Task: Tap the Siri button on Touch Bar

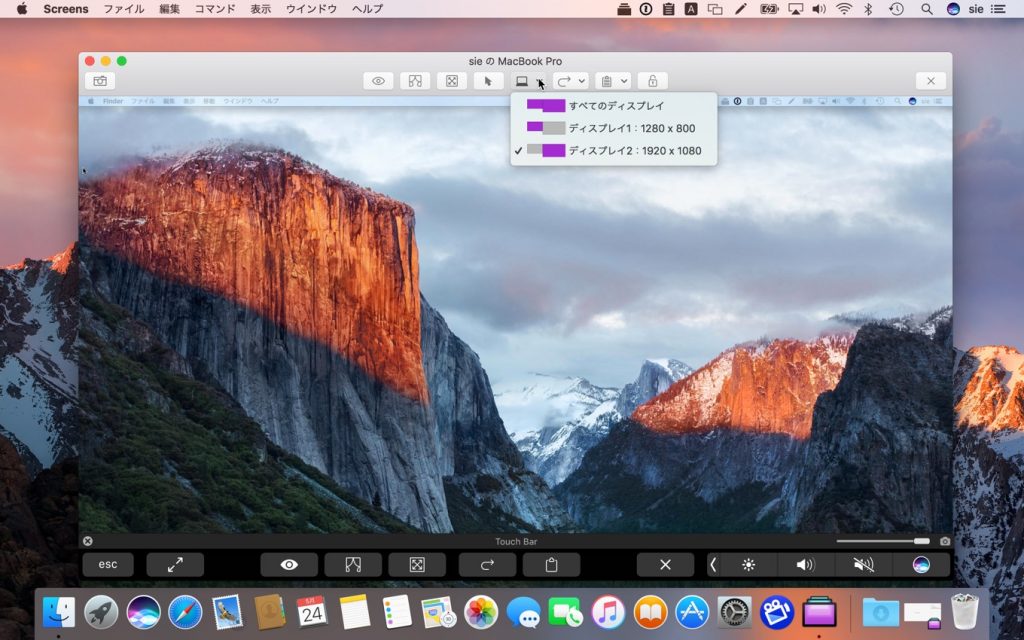Action: click(921, 565)
